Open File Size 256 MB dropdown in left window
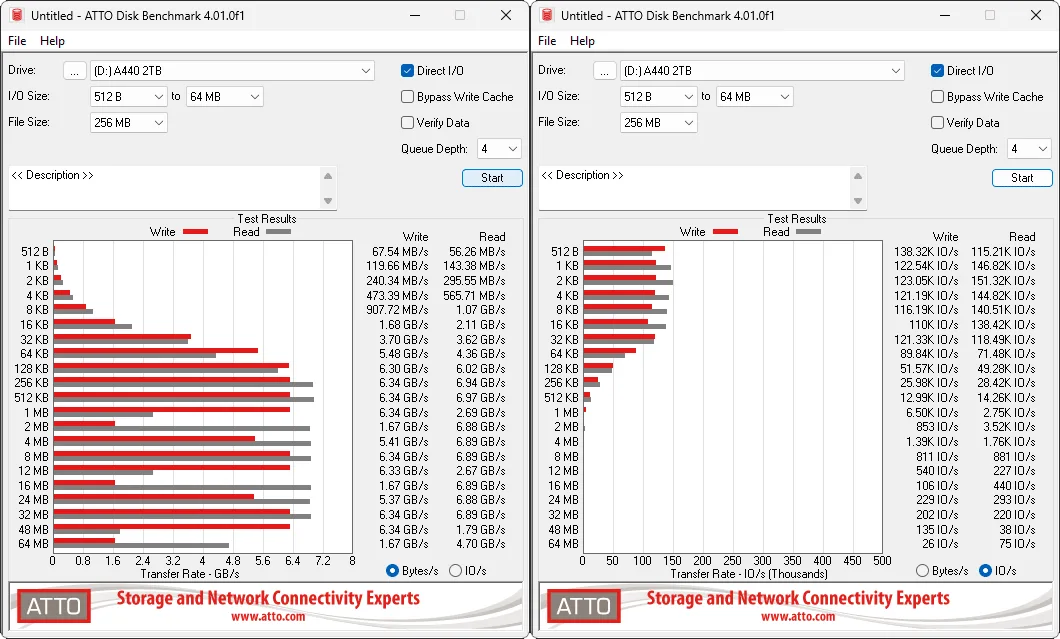This screenshot has height=639, width=1060. pyautogui.click(x=128, y=122)
